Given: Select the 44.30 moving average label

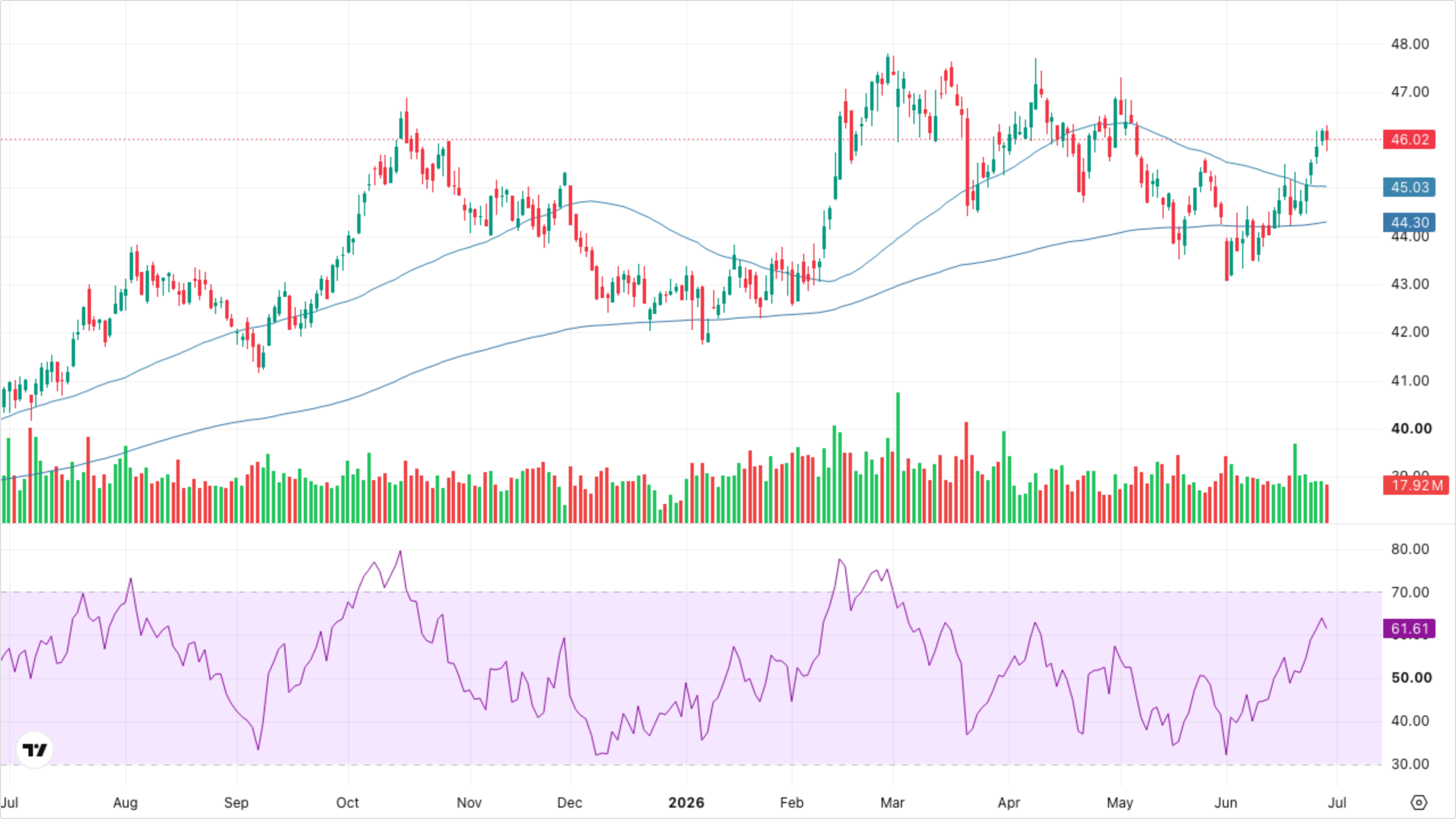Looking at the screenshot, I should tap(1409, 222).
